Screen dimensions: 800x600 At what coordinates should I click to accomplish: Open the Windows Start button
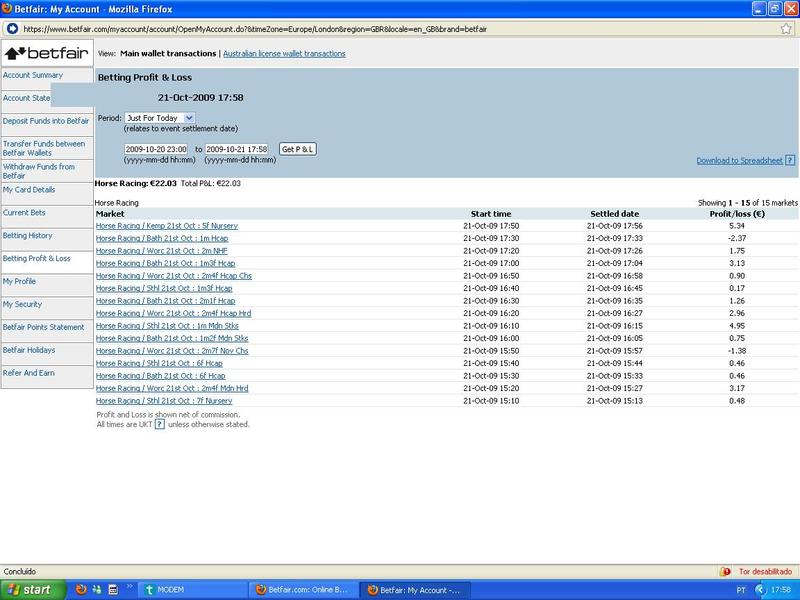[33, 590]
